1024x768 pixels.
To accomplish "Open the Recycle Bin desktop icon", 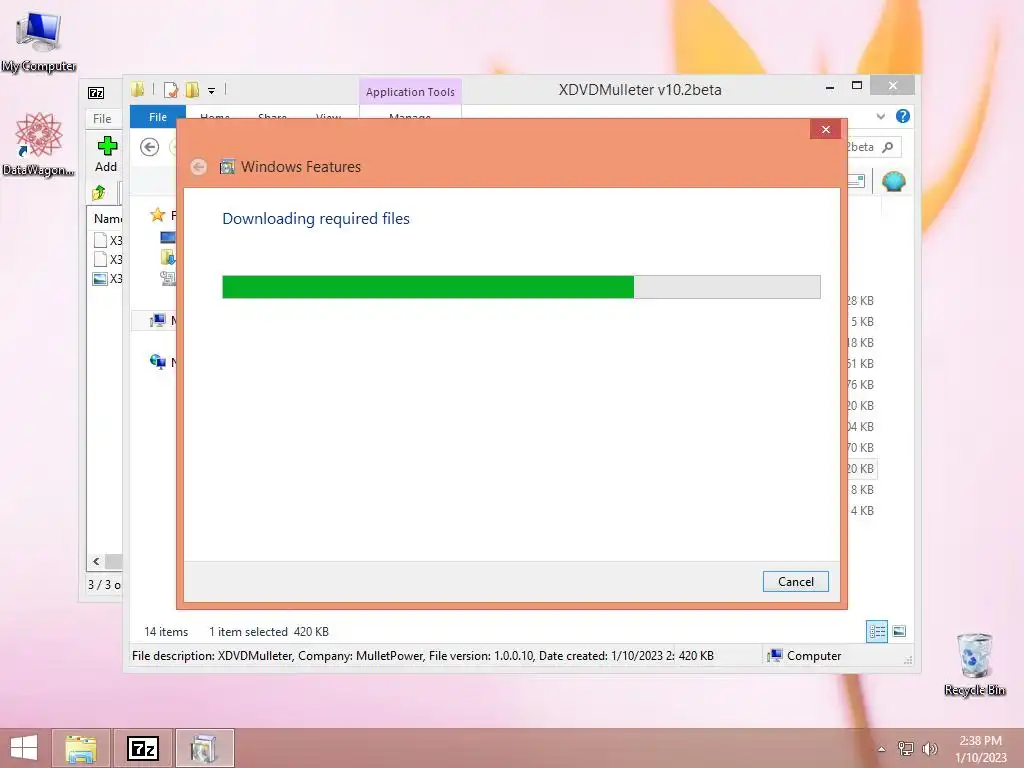I will click(x=974, y=664).
